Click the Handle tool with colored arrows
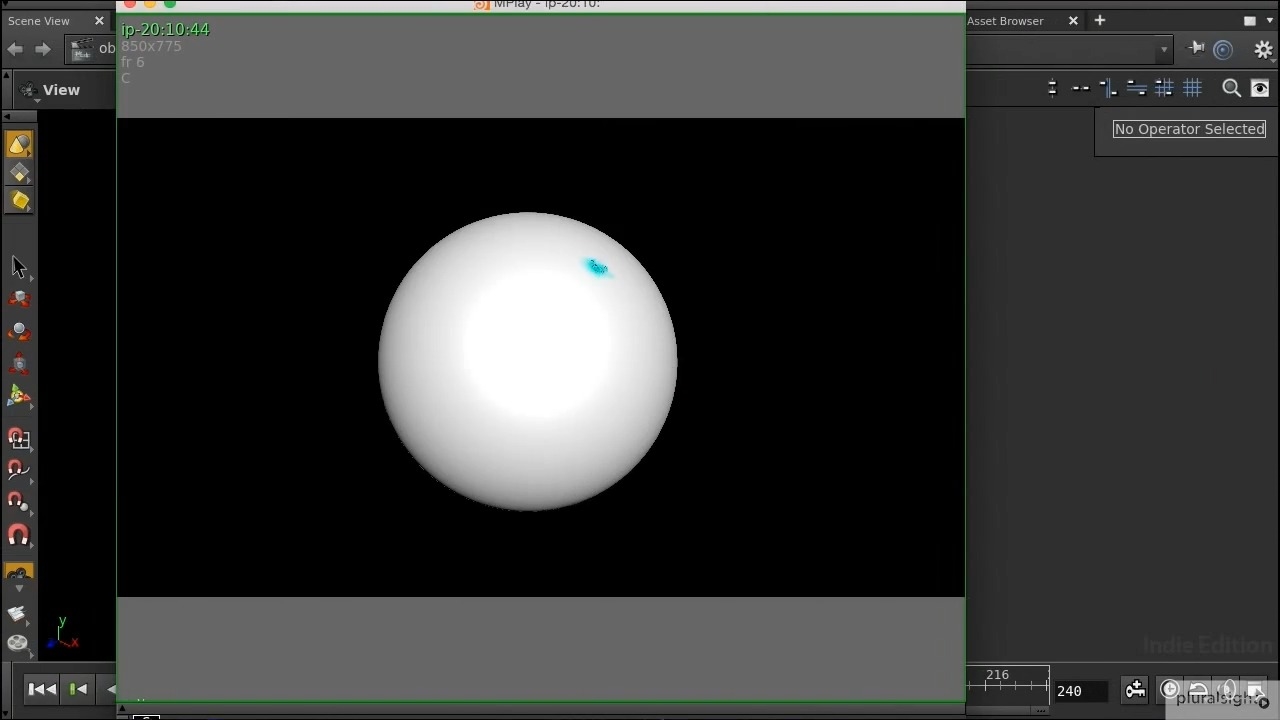 click(19, 396)
